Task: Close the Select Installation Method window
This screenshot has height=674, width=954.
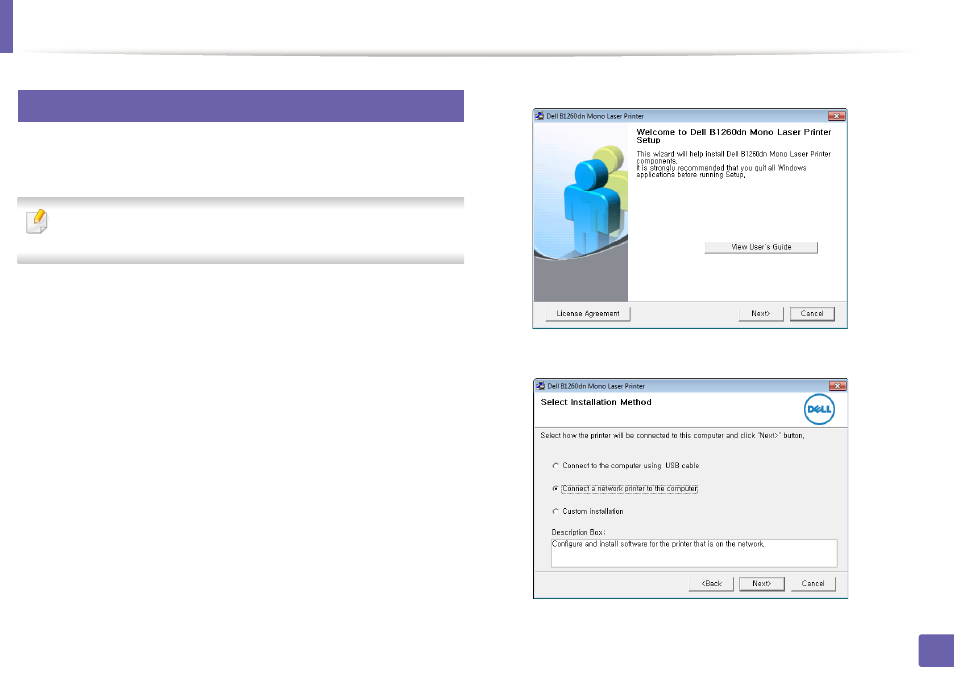Action: [x=838, y=386]
